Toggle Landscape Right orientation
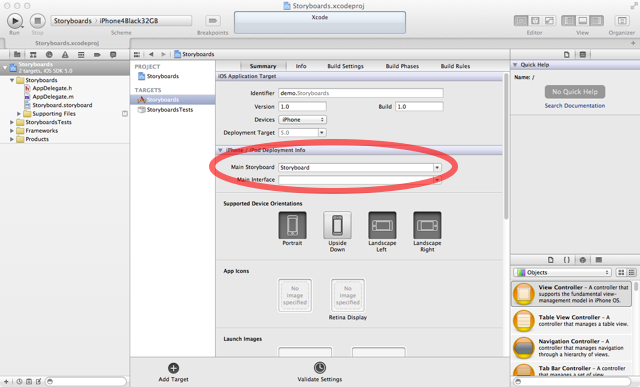The image size is (640, 387). coord(427,225)
